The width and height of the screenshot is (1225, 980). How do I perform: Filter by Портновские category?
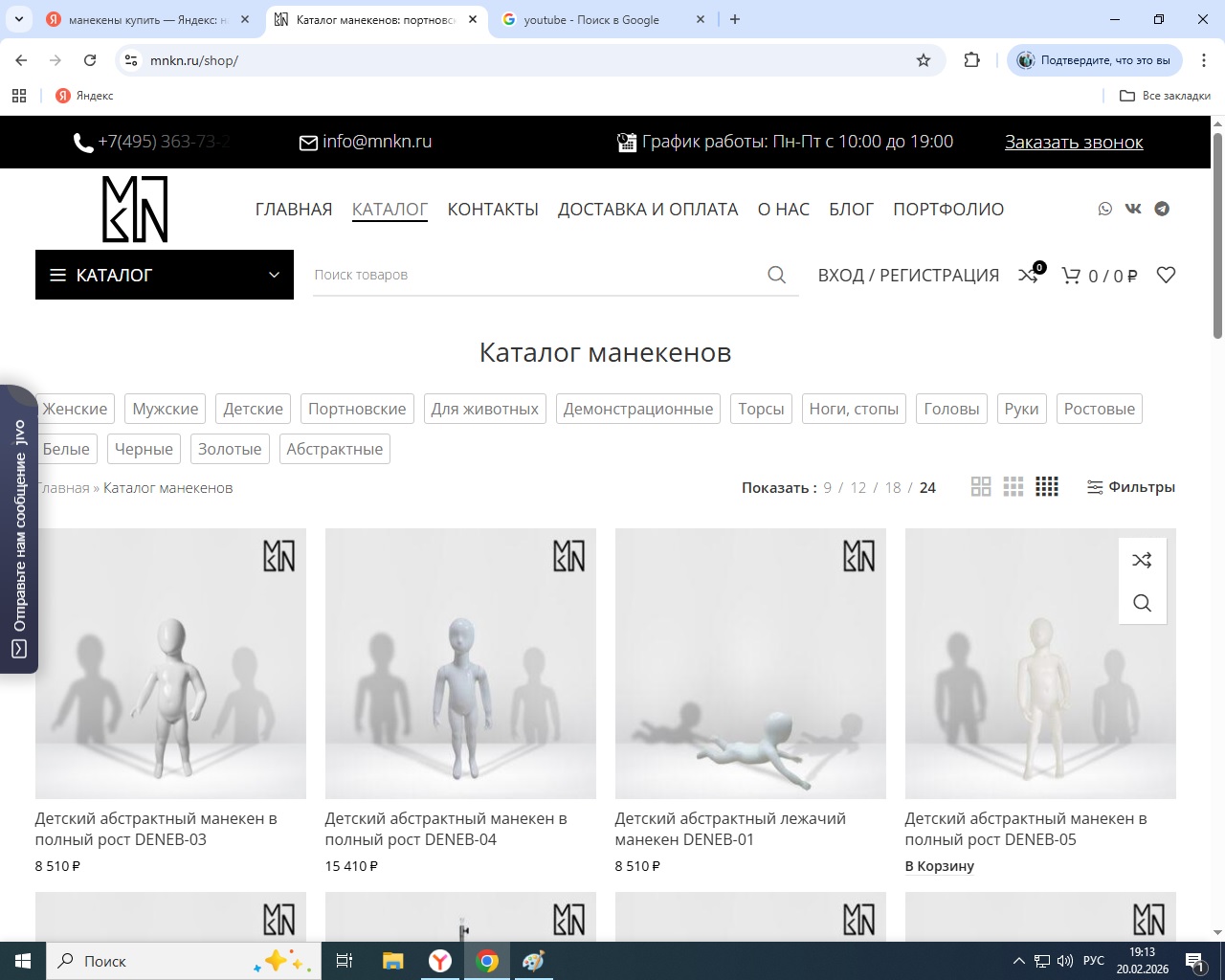tap(357, 409)
